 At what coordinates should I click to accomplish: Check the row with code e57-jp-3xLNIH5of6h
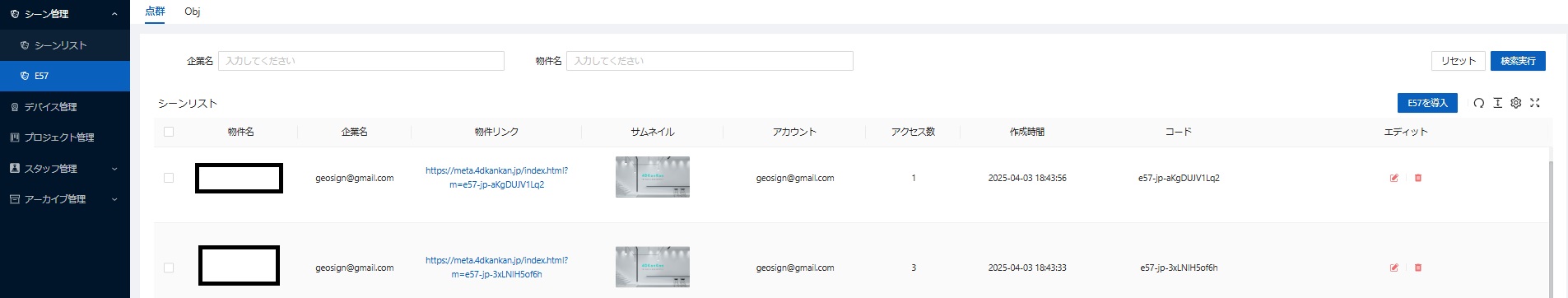pos(169,268)
